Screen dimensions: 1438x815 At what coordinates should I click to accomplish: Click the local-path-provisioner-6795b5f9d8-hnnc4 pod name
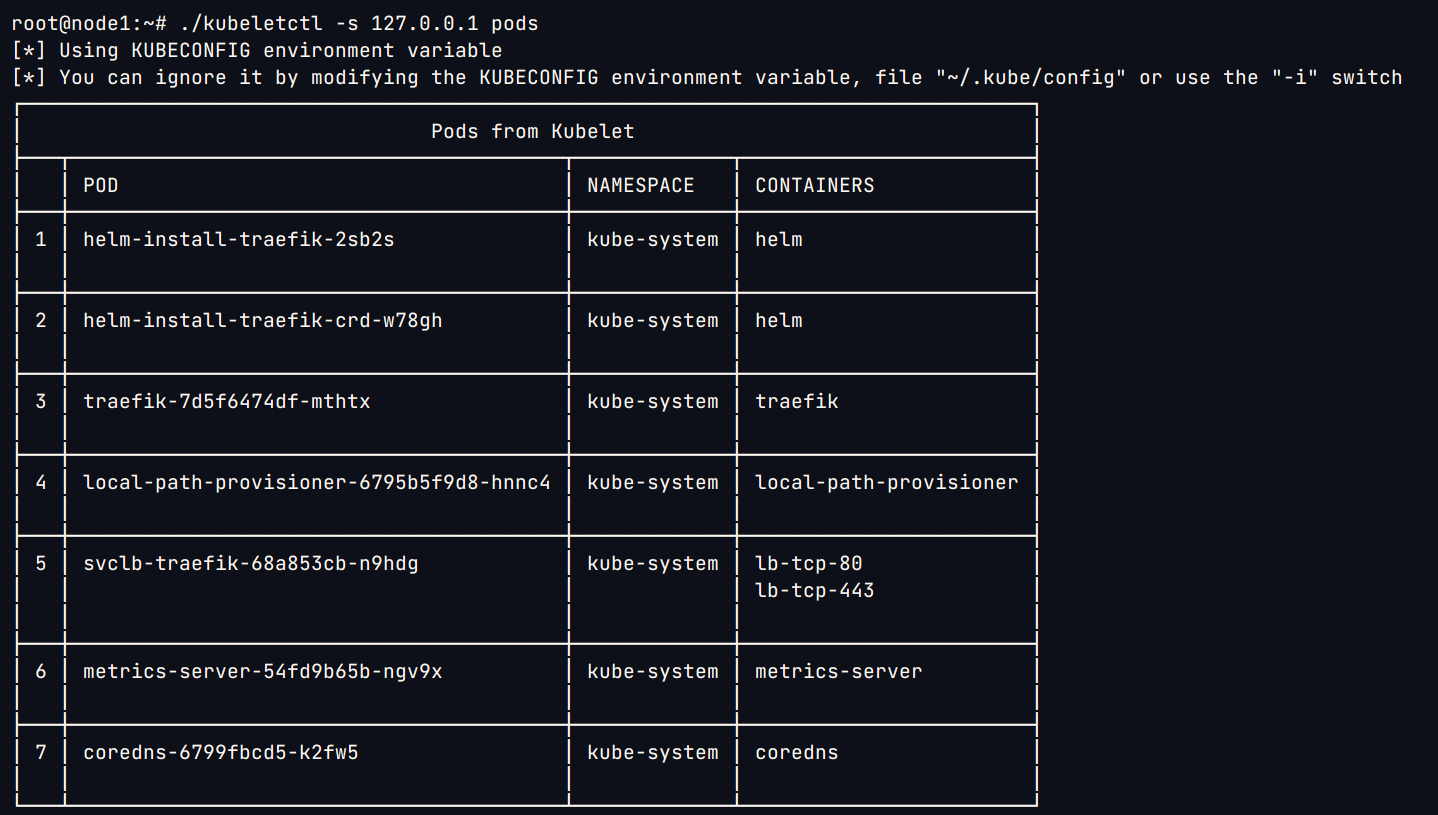(316, 482)
